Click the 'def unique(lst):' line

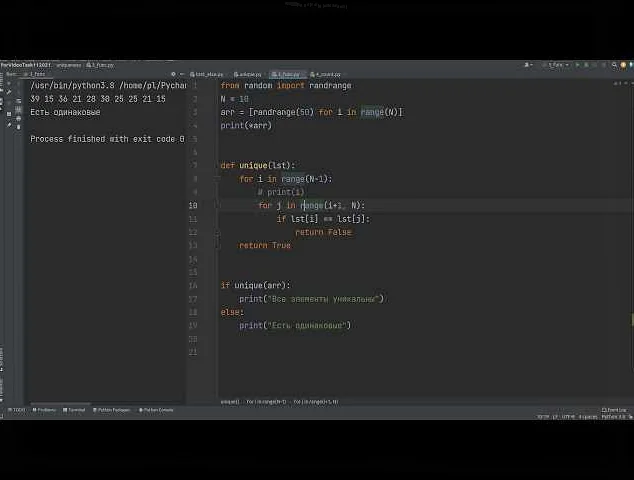258,165
